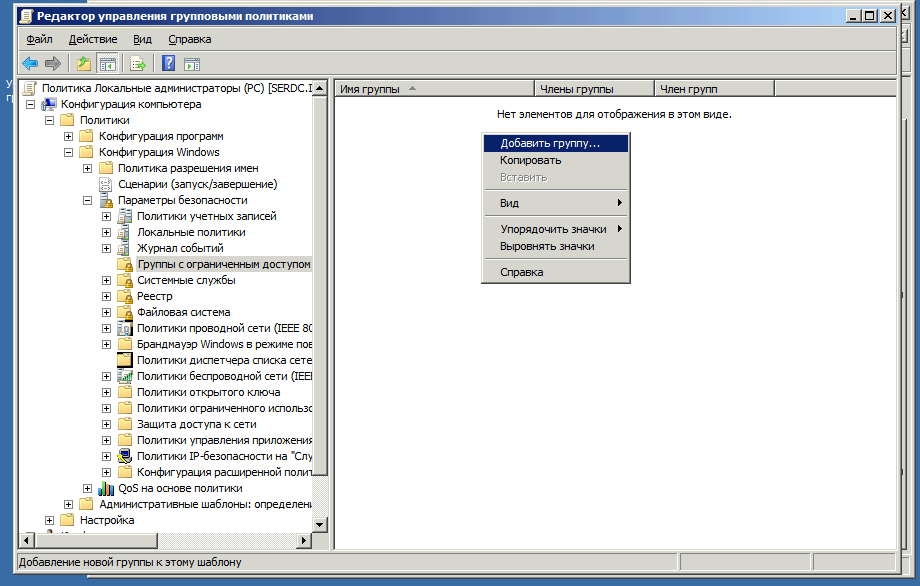Open help via blue question mark icon
Screen dimensions: 920x586
pyautogui.click(x=169, y=64)
